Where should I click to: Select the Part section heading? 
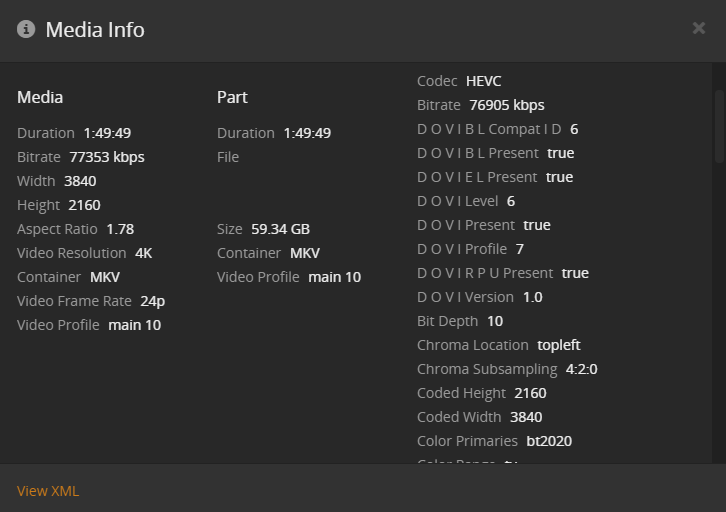232,97
